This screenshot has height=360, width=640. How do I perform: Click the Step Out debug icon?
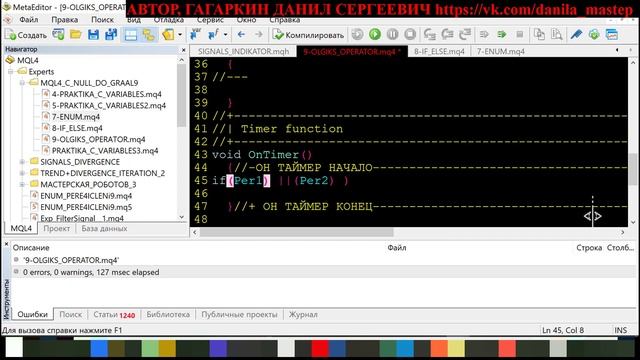[x=465, y=35]
